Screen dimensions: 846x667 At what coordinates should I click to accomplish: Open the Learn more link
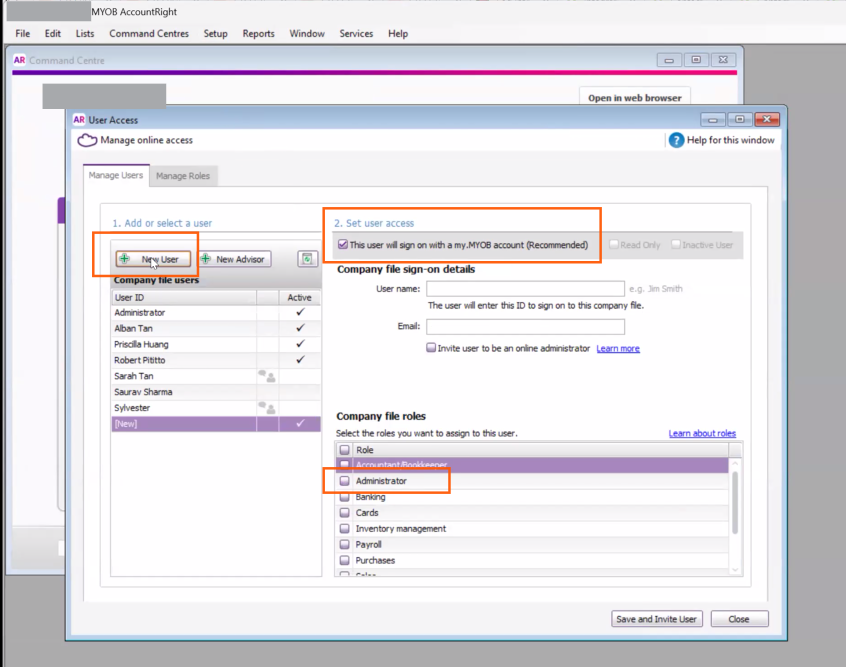coord(618,349)
